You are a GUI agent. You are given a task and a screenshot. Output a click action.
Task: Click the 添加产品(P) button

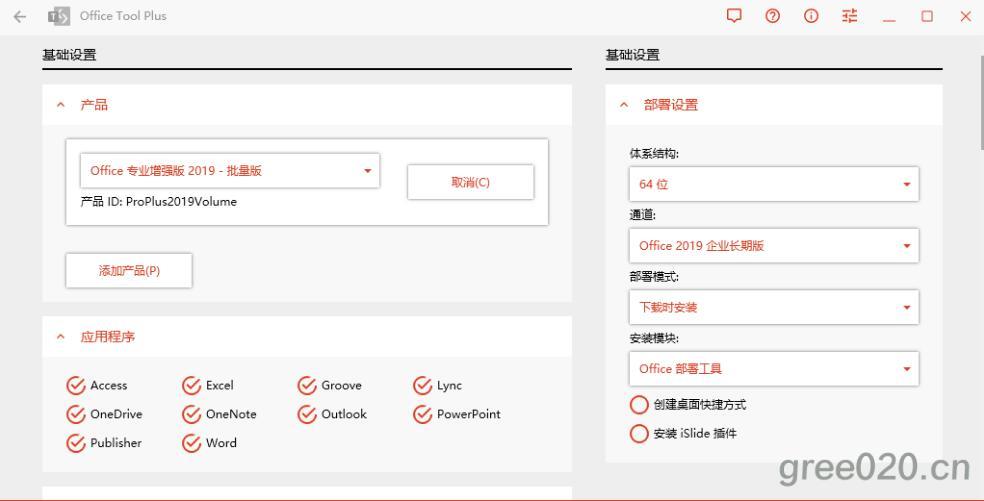tap(129, 271)
